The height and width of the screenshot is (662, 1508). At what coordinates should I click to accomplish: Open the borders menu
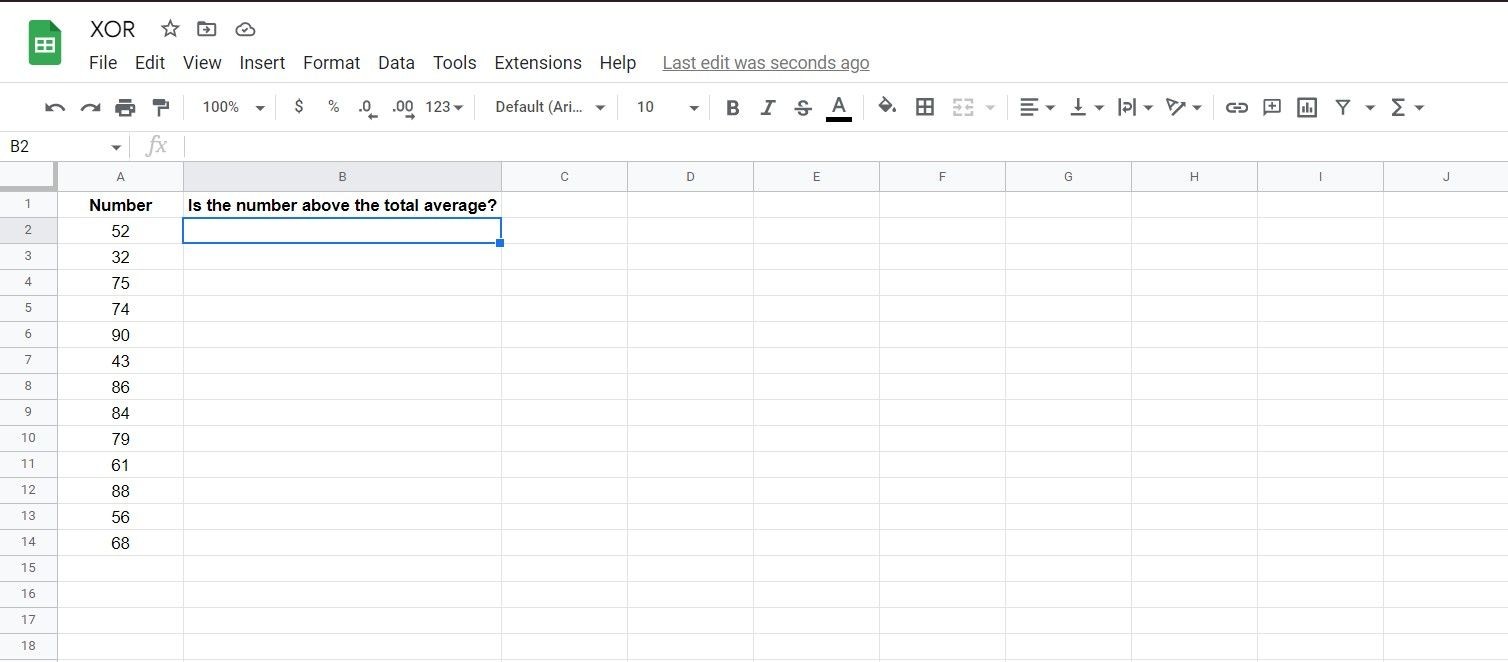(x=925, y=107)
